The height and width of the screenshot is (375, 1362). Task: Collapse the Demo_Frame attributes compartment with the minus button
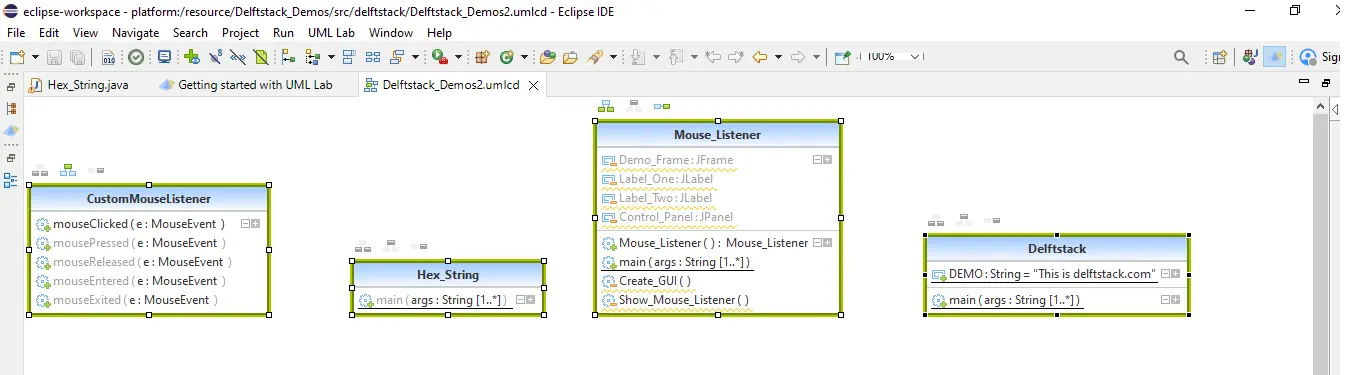(x=817, y=159)
